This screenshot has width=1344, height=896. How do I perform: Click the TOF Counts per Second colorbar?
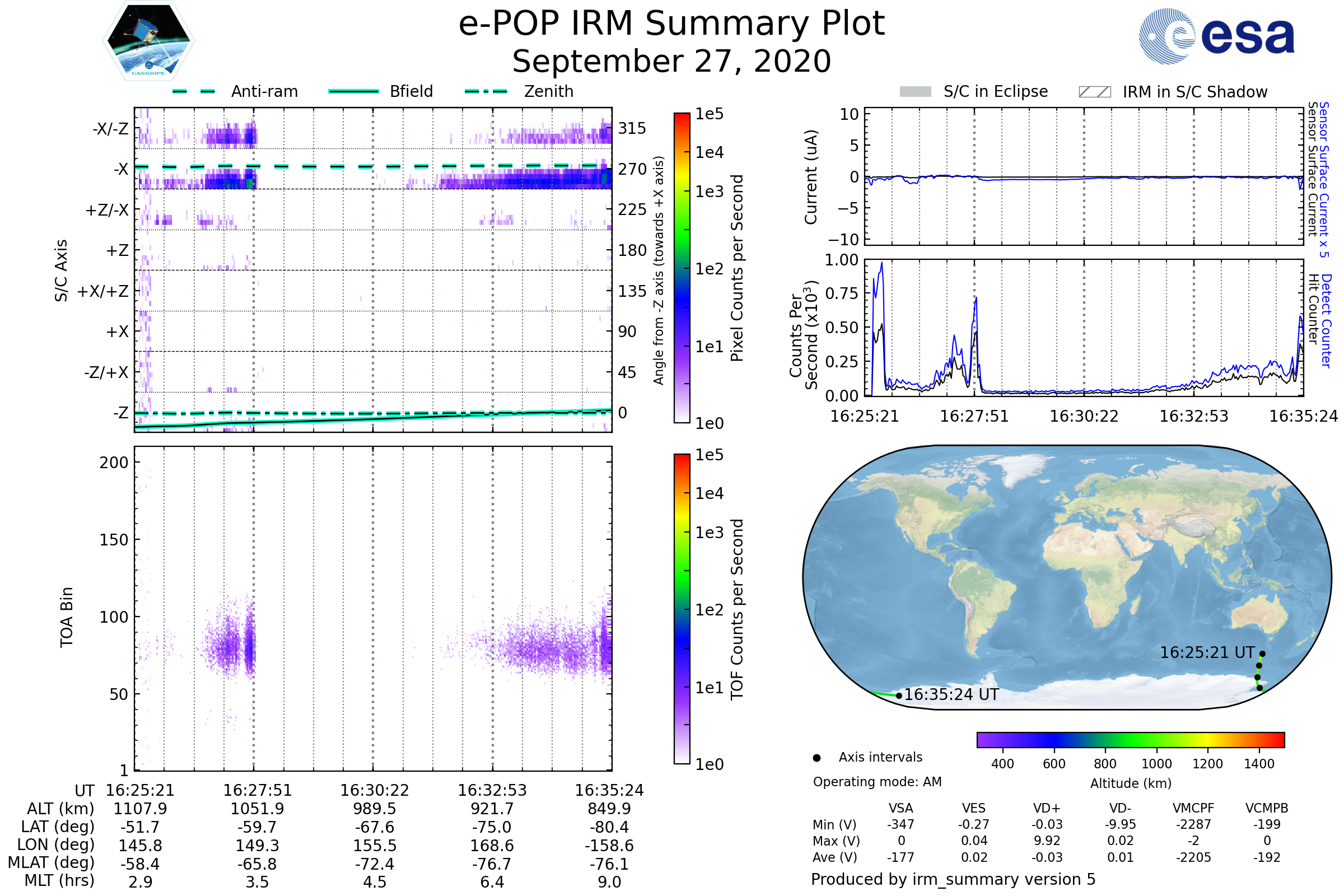coord(682,609)
